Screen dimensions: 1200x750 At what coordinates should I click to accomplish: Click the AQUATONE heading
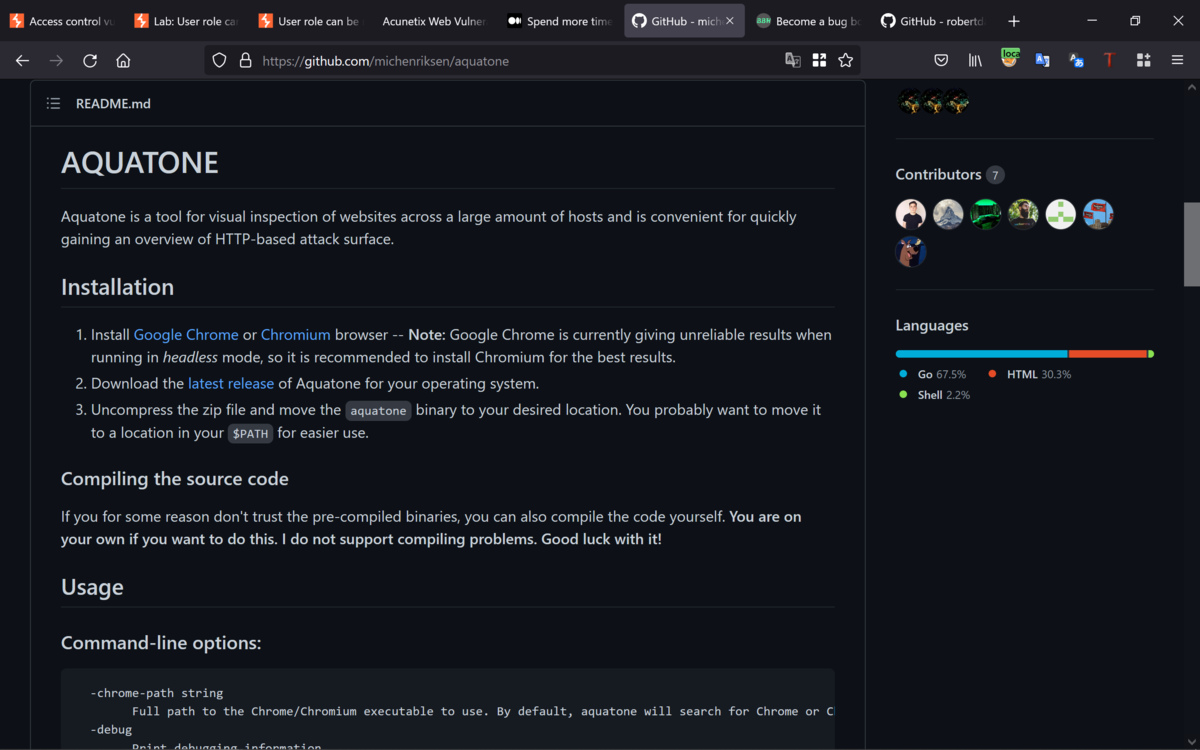pos(140,163)
